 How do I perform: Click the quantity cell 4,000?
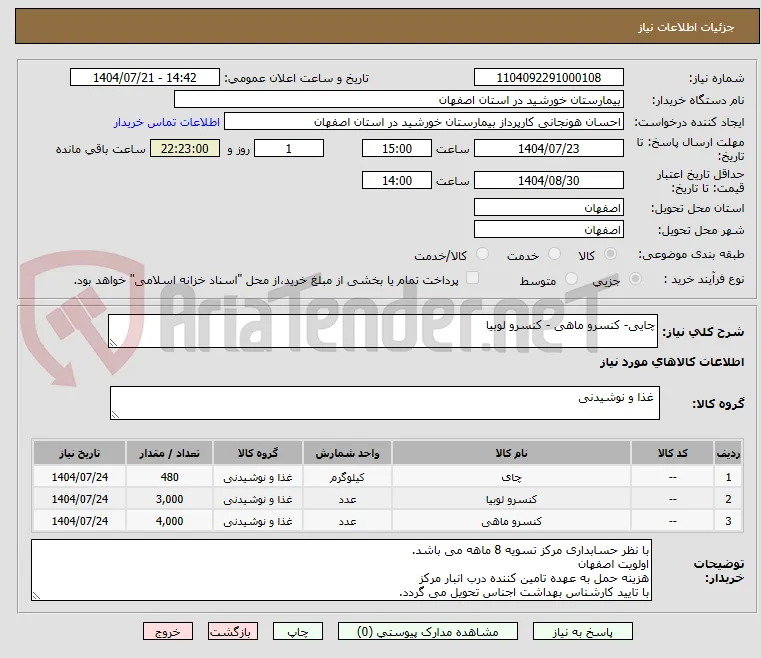(x=169, y=521)
